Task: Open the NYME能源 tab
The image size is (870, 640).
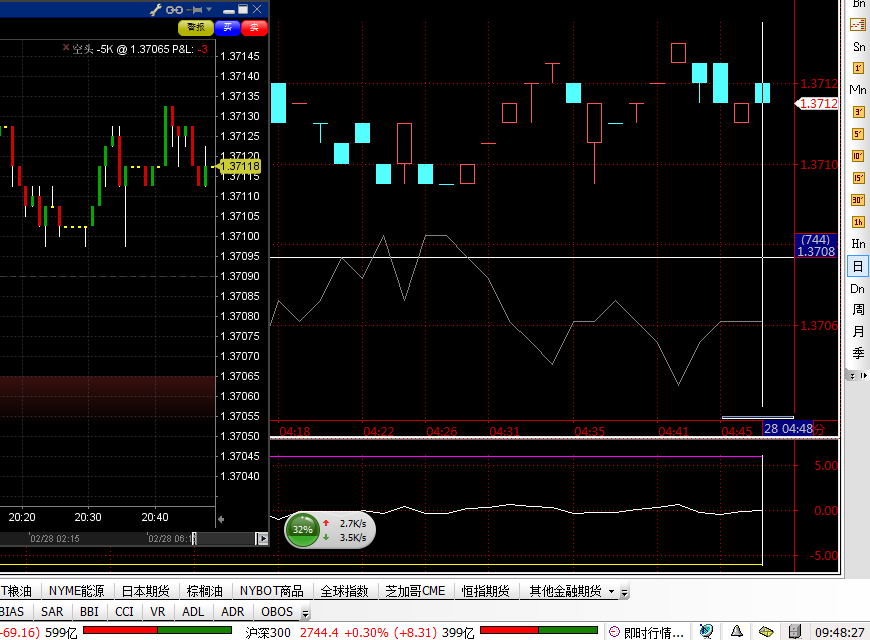Action: (x=76, y=591)
